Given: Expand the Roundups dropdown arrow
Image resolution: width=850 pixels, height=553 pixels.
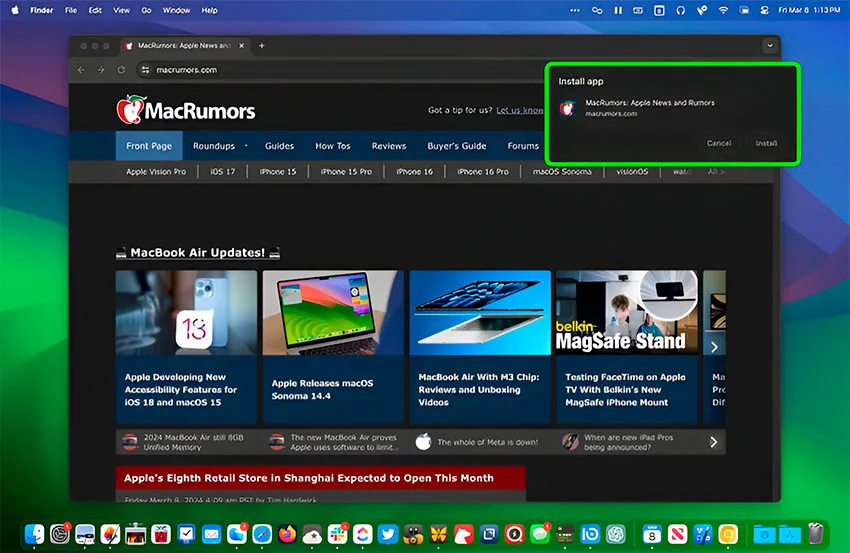Looking at the screenshot, I should pyautogui.click(x=246, y=146).
